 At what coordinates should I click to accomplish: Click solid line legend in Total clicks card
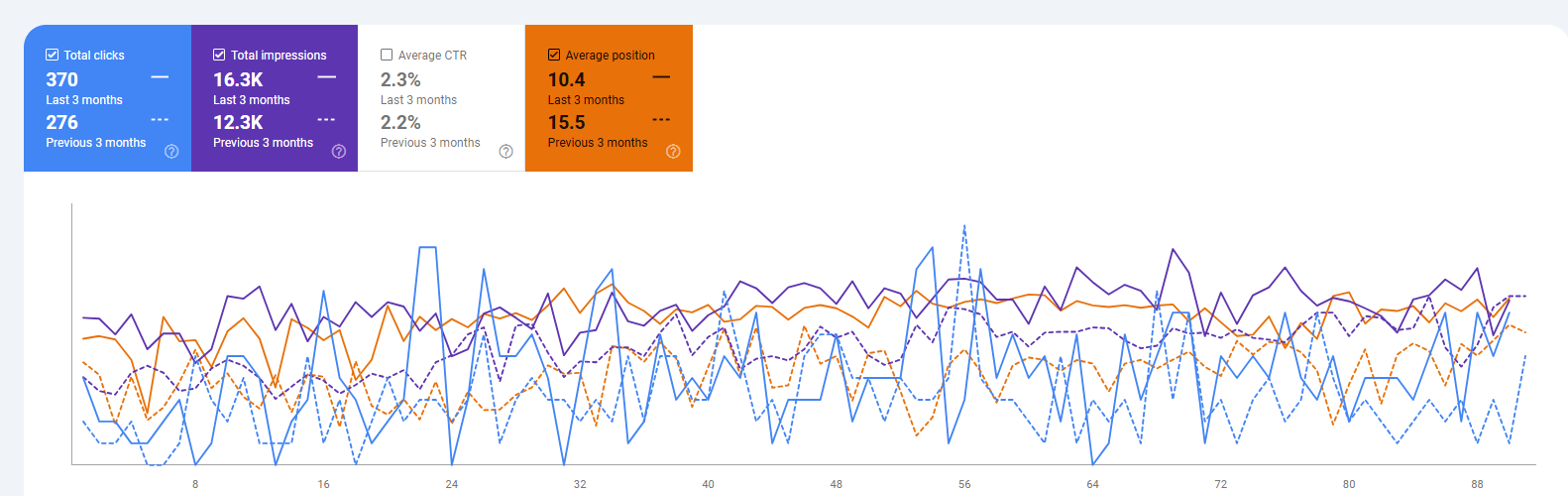[x=160, y=77]
